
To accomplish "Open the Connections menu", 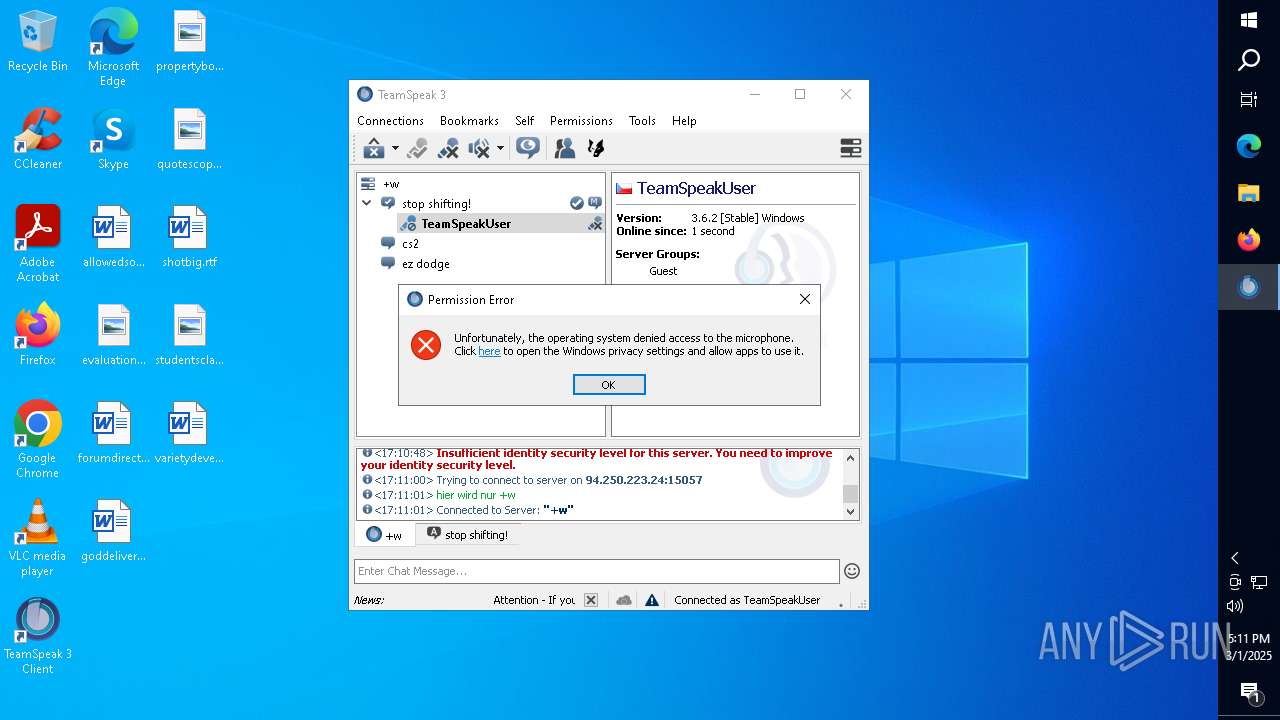I will (x=390, y=121).
